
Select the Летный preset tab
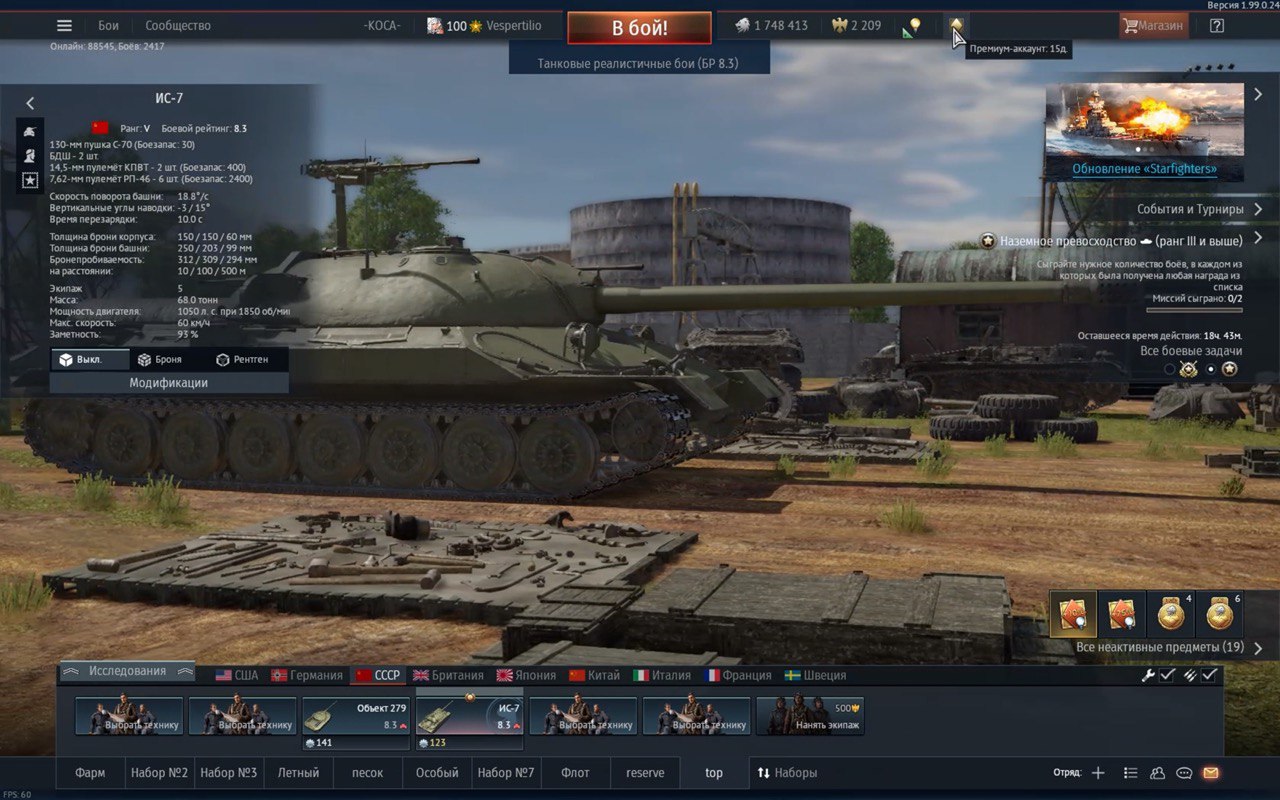[x=299, y=773]
